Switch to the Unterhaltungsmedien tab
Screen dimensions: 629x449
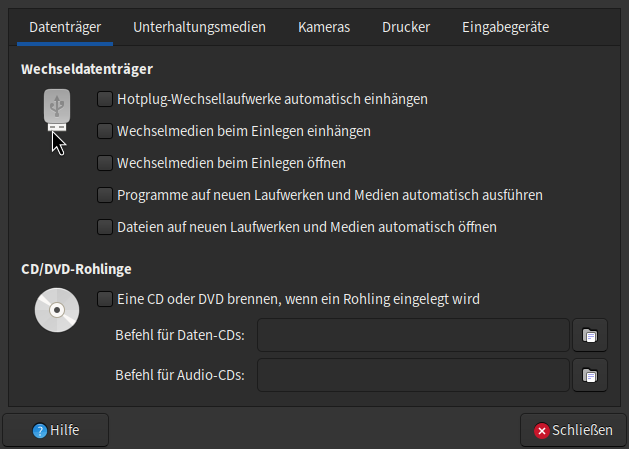point(199,27)
